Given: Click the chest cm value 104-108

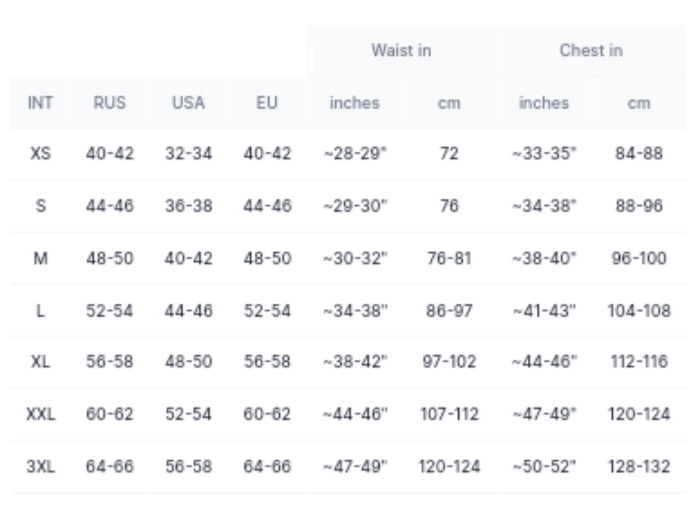Looking at the screenshot, I should click(x=639, y=311).
